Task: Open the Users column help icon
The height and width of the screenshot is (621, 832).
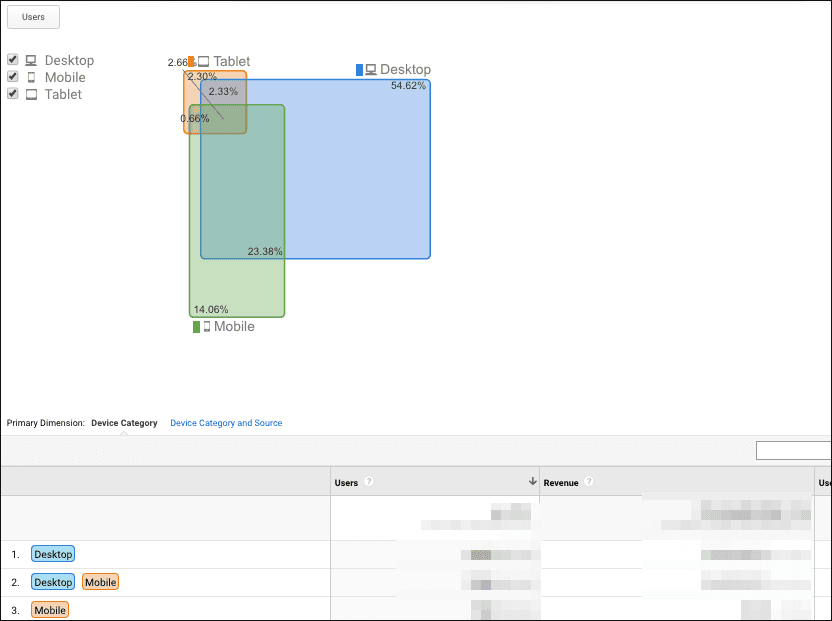Action: pyautogui.click(x=368, y=481)
